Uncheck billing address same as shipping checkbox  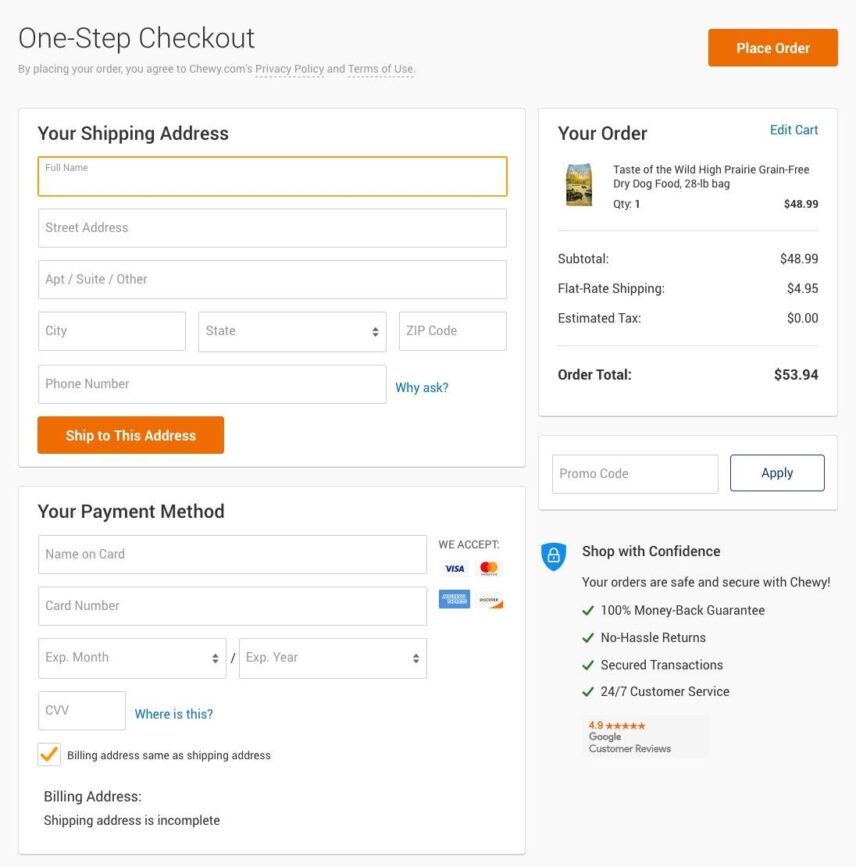(x=49, y=755)
